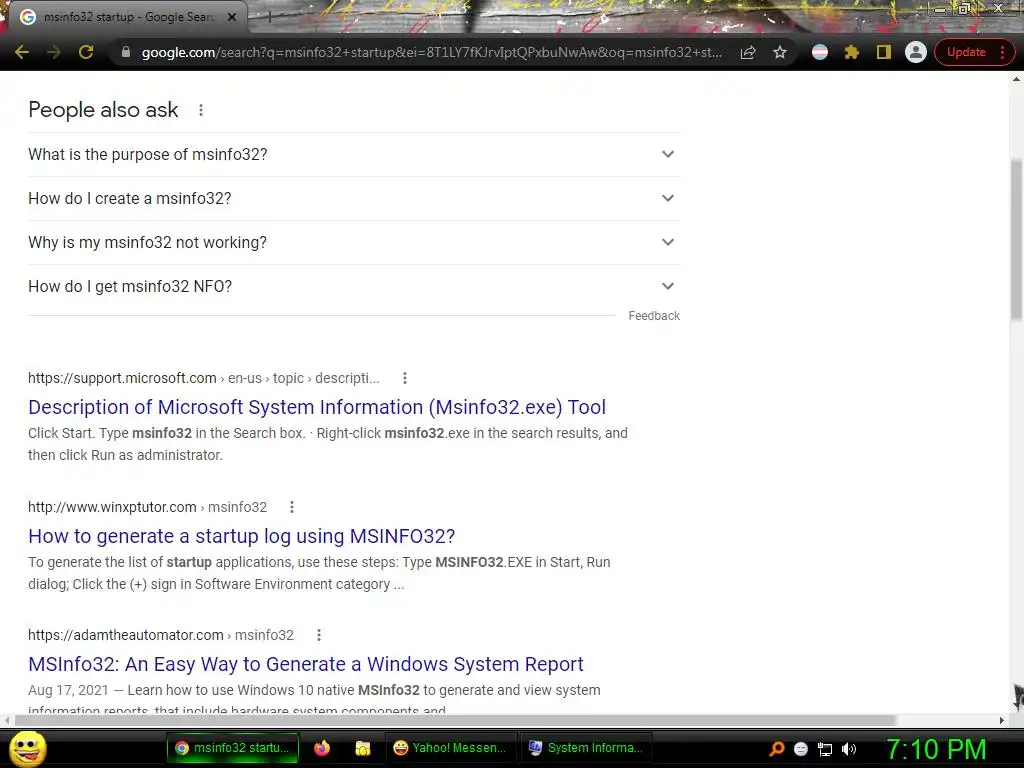Click the vertical scrollbar thumb
1024x768 pixels.
click(1016, 239)
